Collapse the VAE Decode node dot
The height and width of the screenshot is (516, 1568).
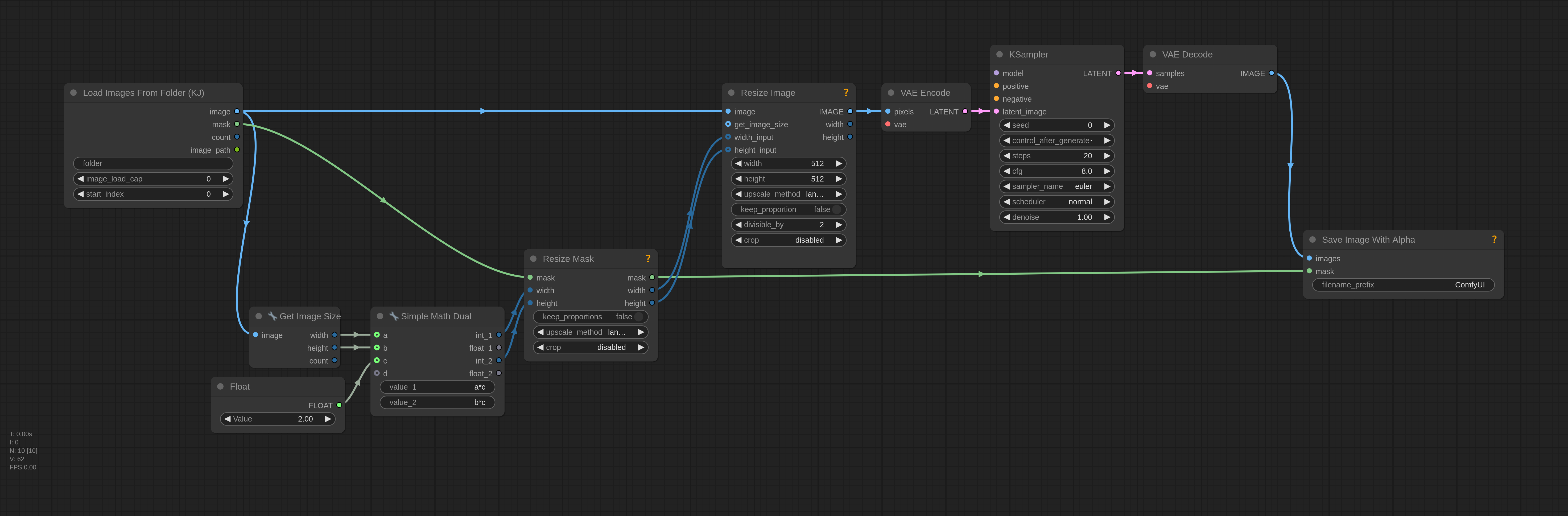pyautogui.click(x=1152, y=54)
